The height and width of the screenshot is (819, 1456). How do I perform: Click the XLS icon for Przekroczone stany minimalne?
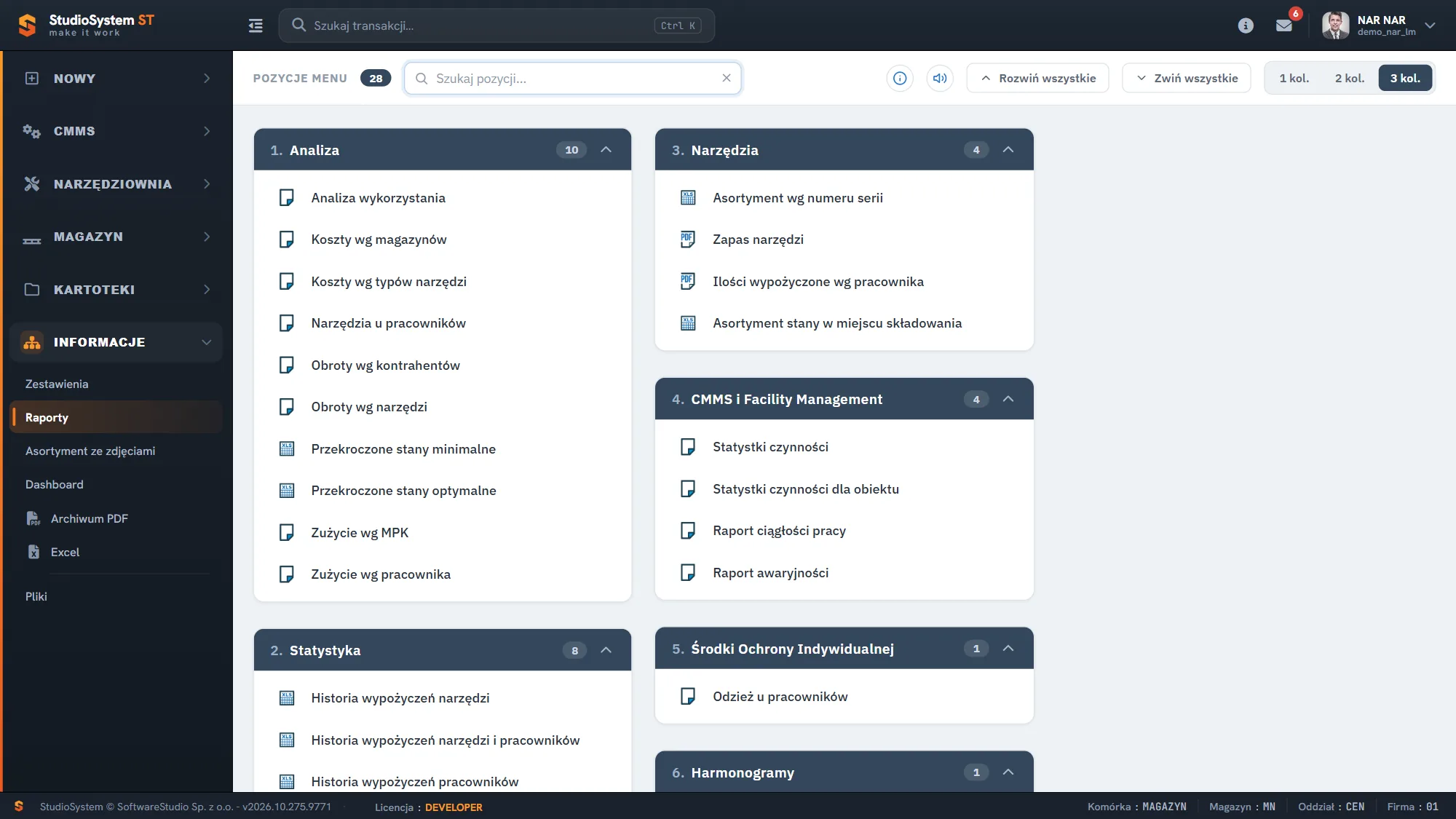[287, 449]
